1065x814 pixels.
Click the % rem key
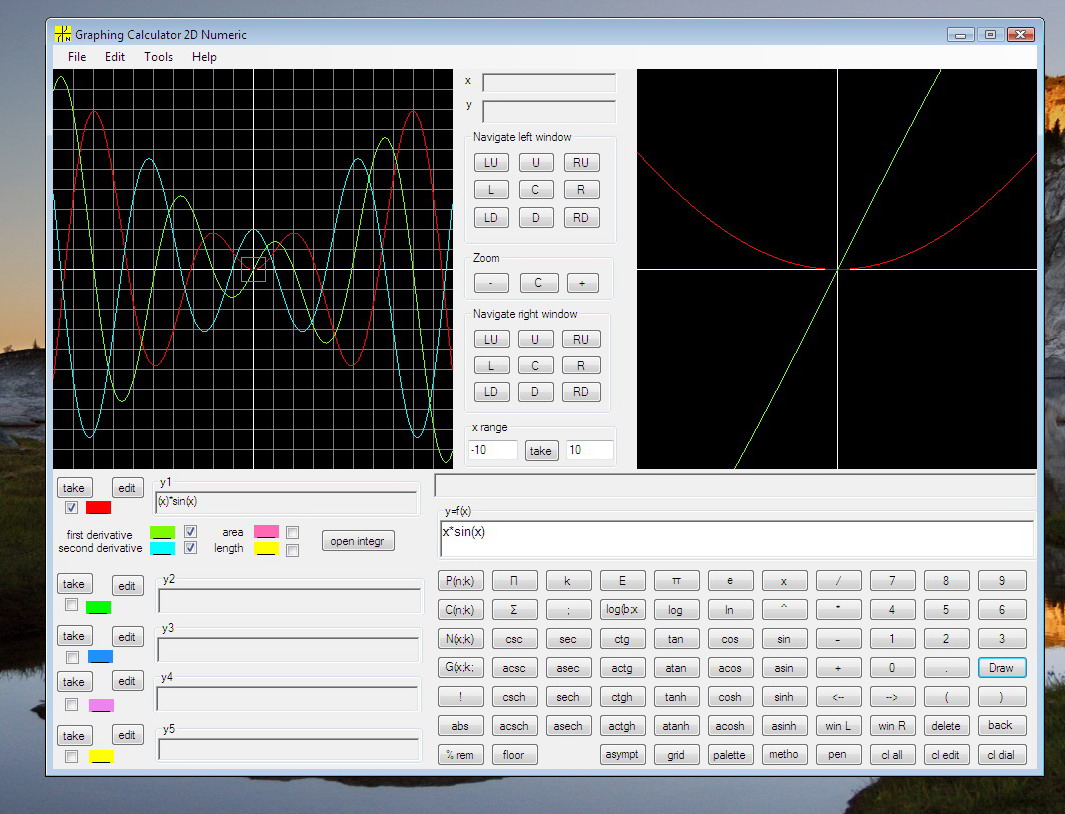(x=461, y=755)
